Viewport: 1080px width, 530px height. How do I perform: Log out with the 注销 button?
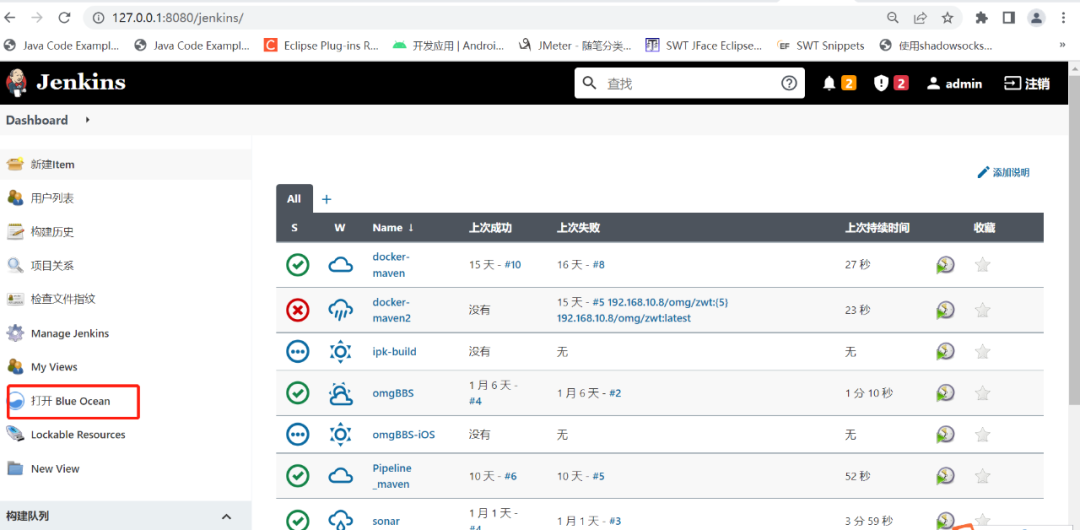[1028, 83]
